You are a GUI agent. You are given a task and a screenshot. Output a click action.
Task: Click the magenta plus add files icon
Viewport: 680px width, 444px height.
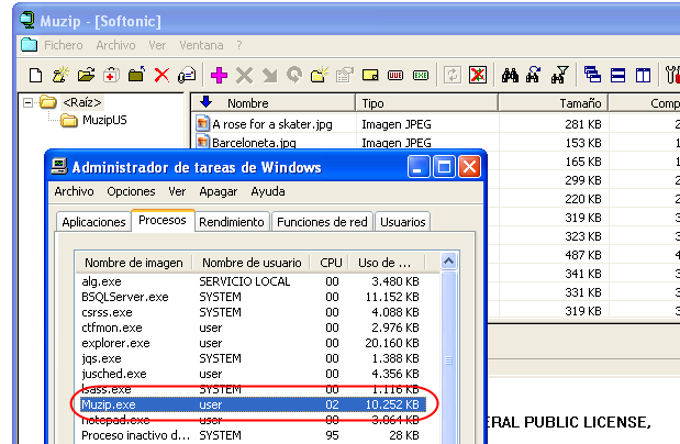tap(219, 75)
